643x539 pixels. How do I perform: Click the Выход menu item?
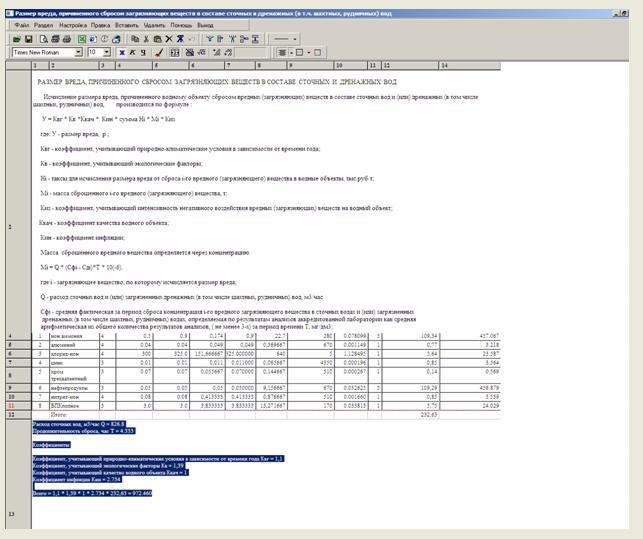tap(205, 23)
